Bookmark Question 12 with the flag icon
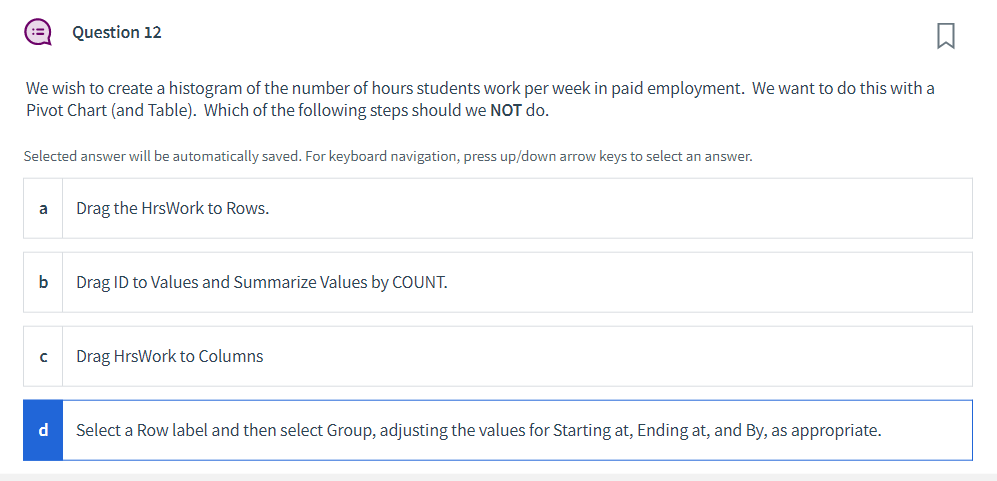Screen dimensions: 997x481 945,36
